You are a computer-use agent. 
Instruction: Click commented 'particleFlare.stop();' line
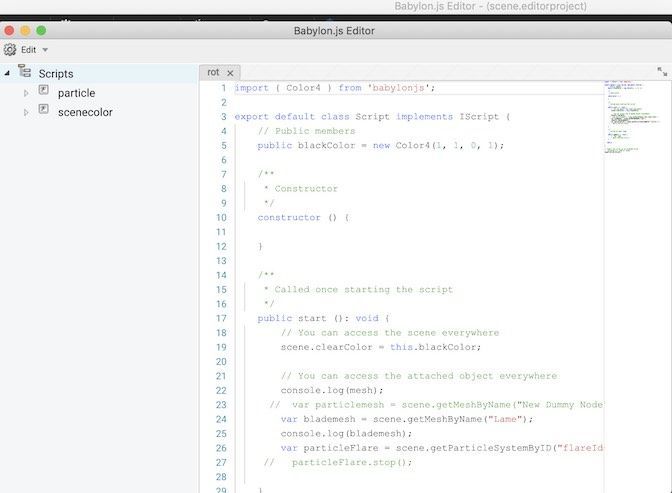click(x=351, y=463)
